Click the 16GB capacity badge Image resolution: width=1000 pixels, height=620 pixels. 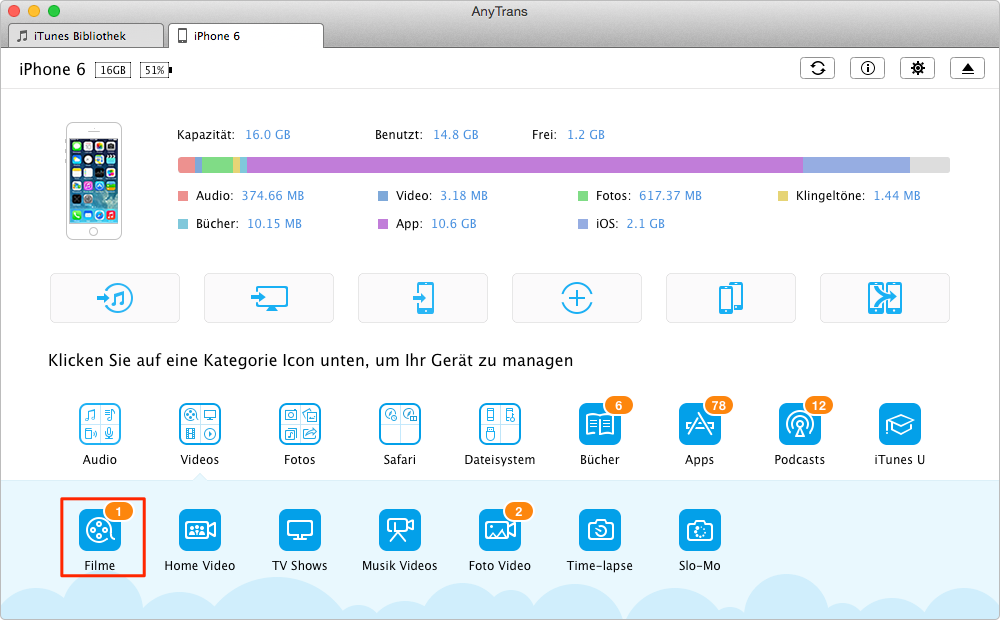pyautogui.click(x=113, y=70)
